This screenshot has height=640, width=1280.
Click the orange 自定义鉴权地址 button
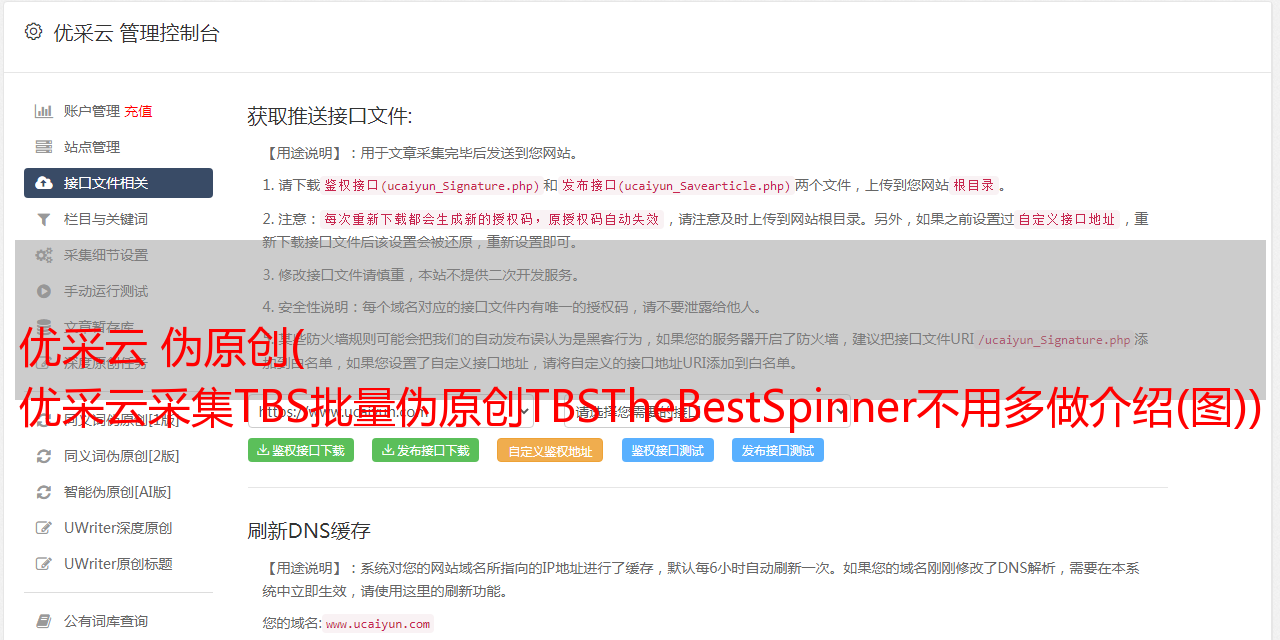(x=550, y=450)
